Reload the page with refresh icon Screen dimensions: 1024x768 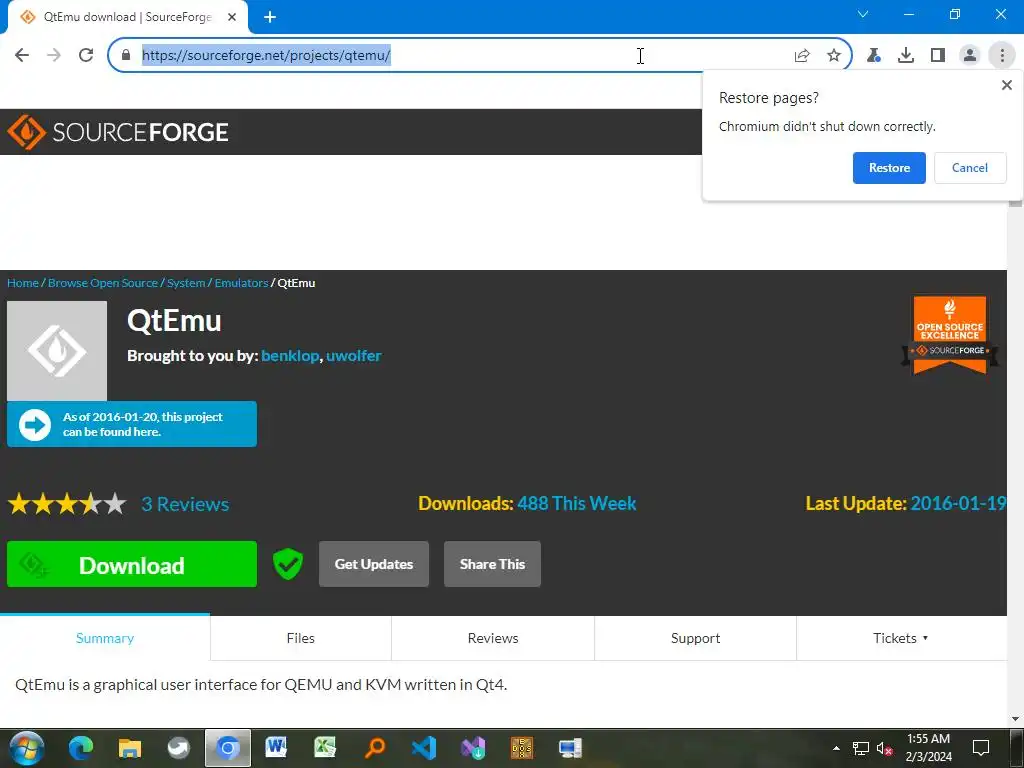tap(86, 55)
